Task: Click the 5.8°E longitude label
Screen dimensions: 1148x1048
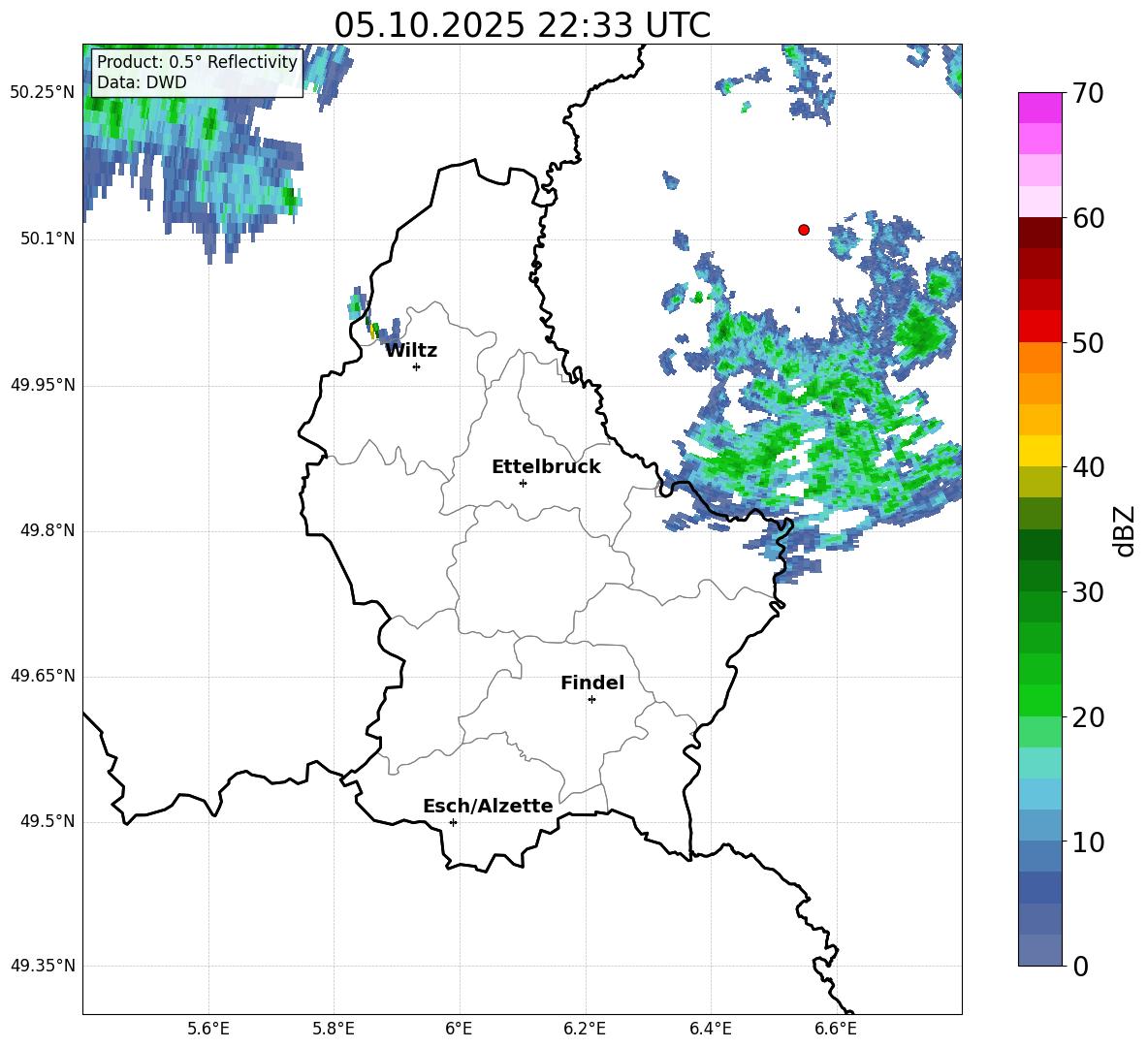Action: tap(334, 1030)
